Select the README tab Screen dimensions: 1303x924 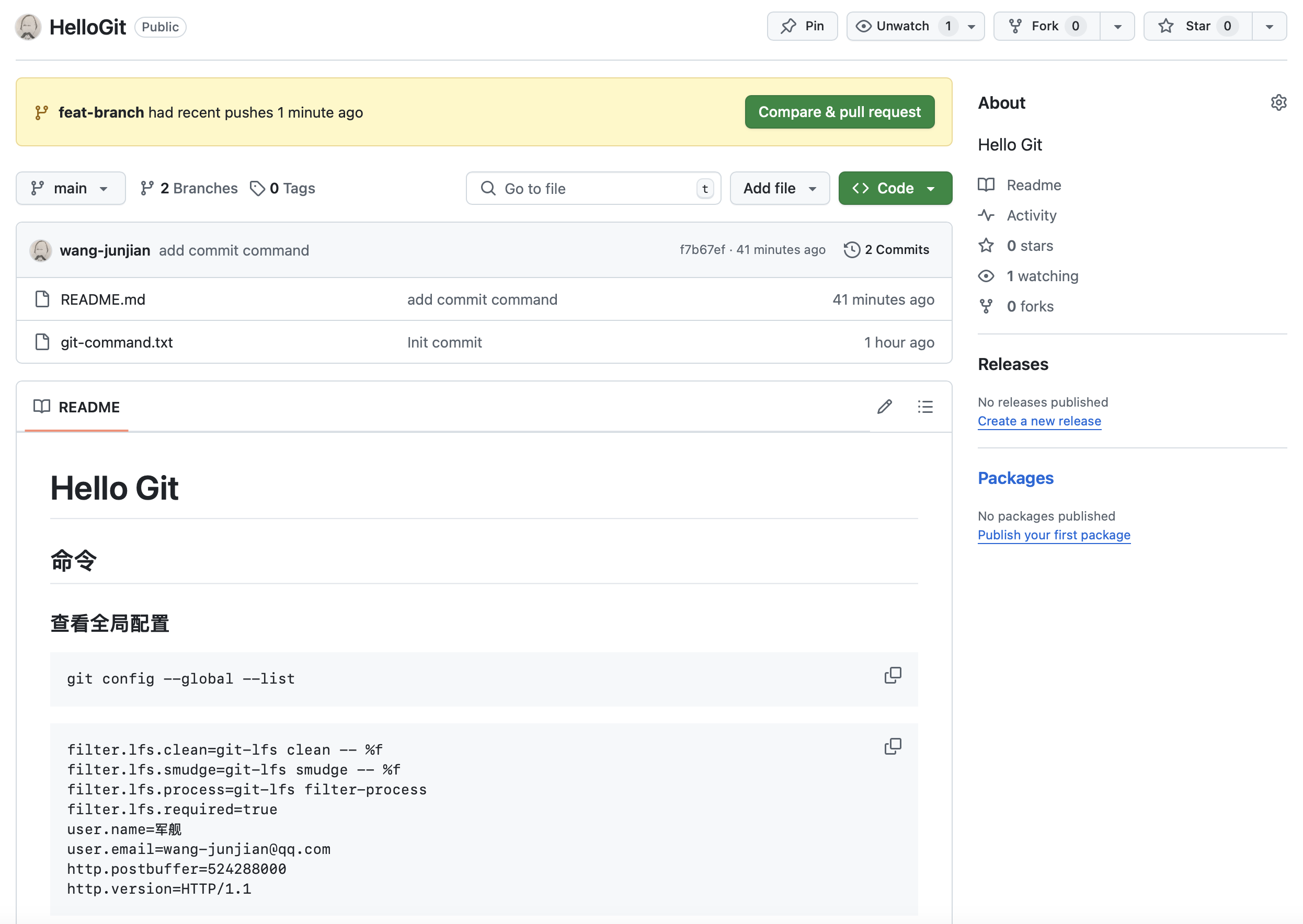(77, 407)
